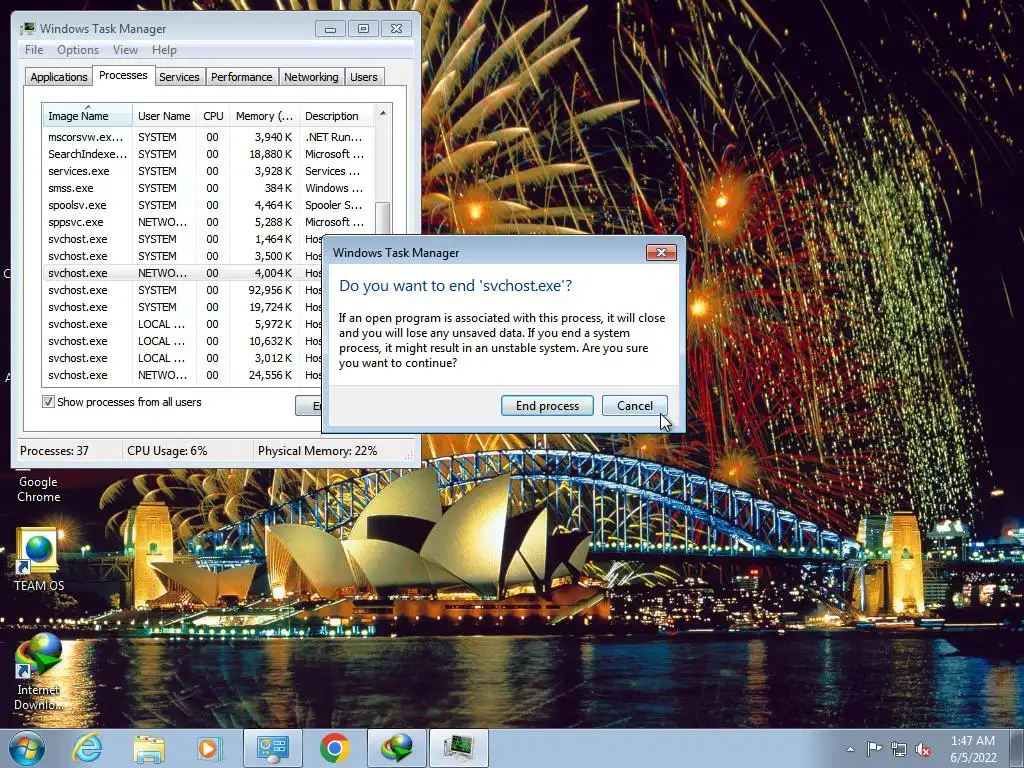Select the SearchIndexer process row
1024x768 pixels.
coord(208,154)
